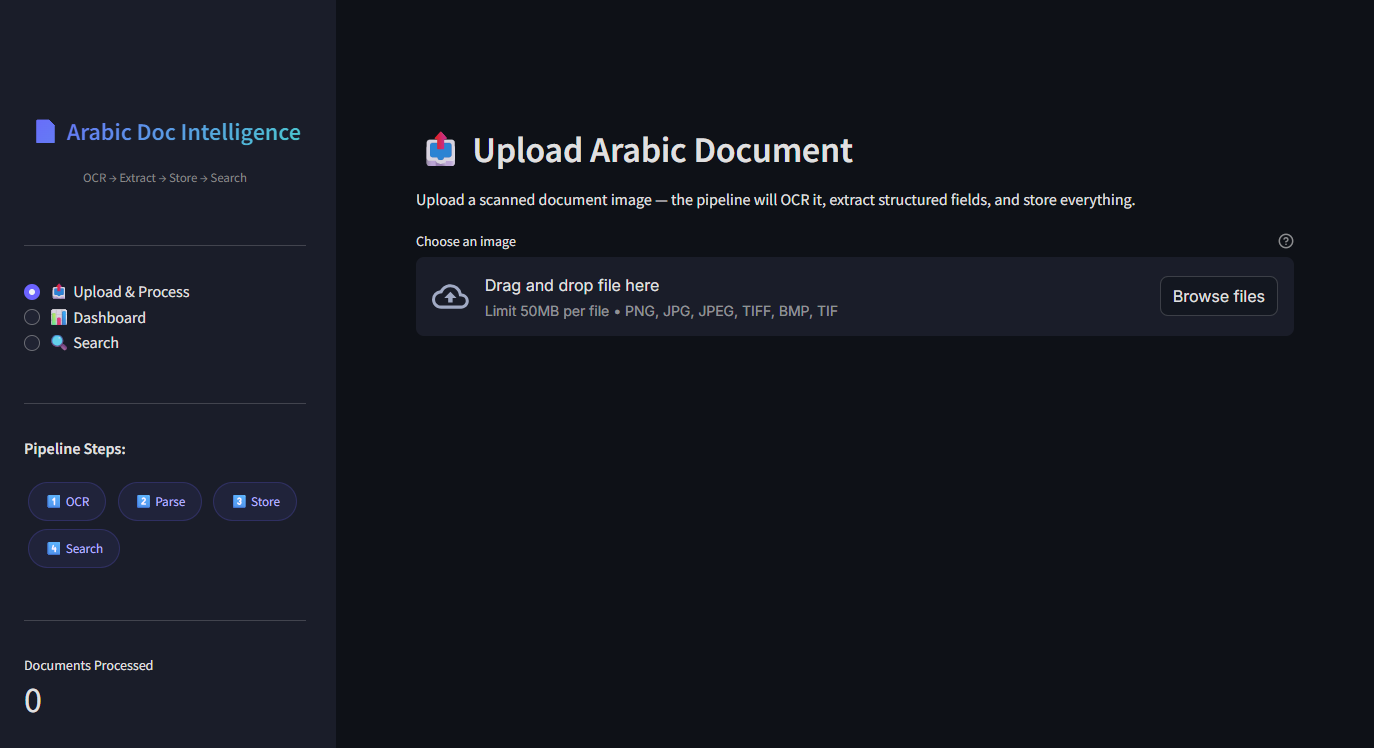Click the Search pipeline step chip

coord(74,549)
